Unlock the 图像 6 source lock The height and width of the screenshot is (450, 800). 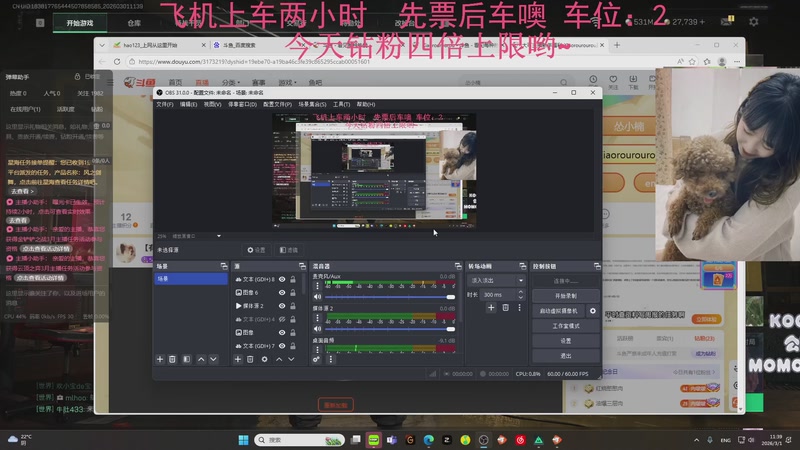(x=293, y=292)
